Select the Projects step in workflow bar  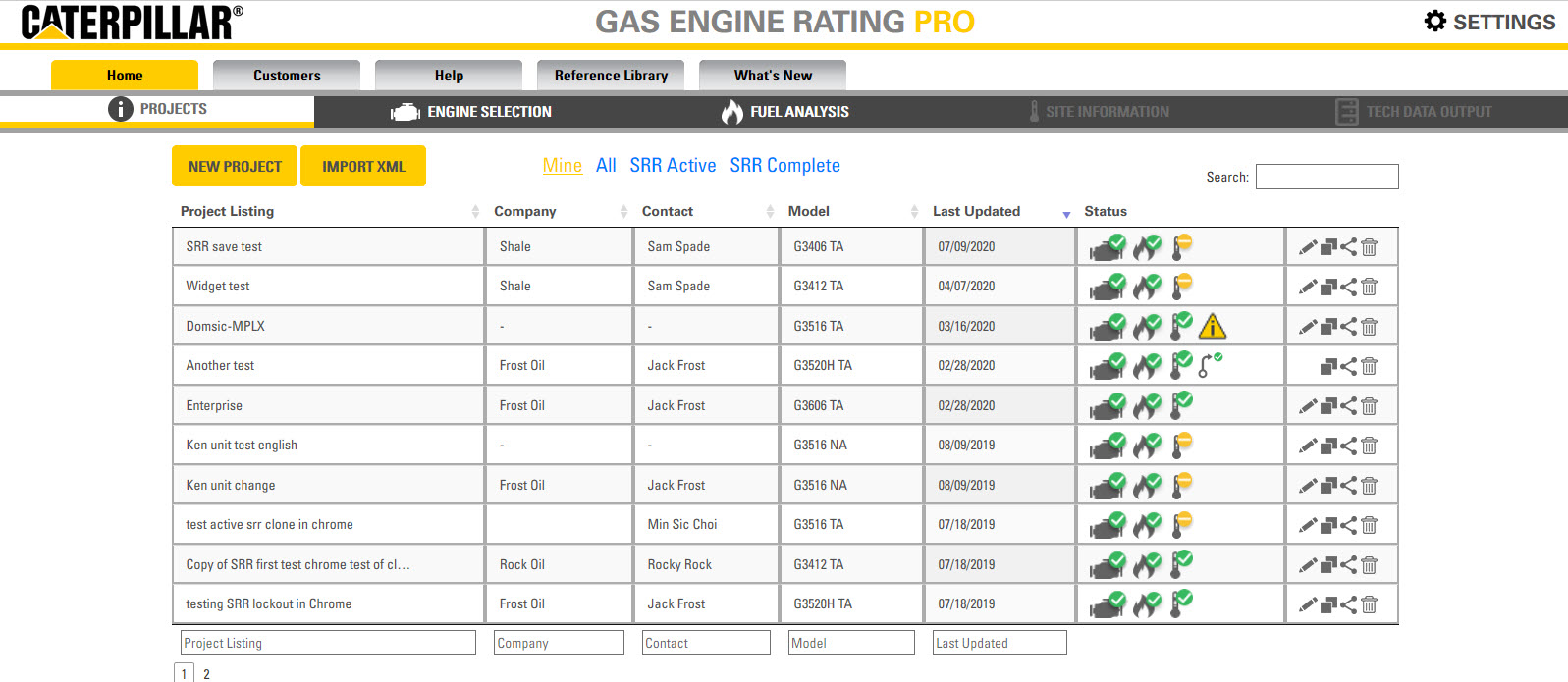(x=157, y=109)
